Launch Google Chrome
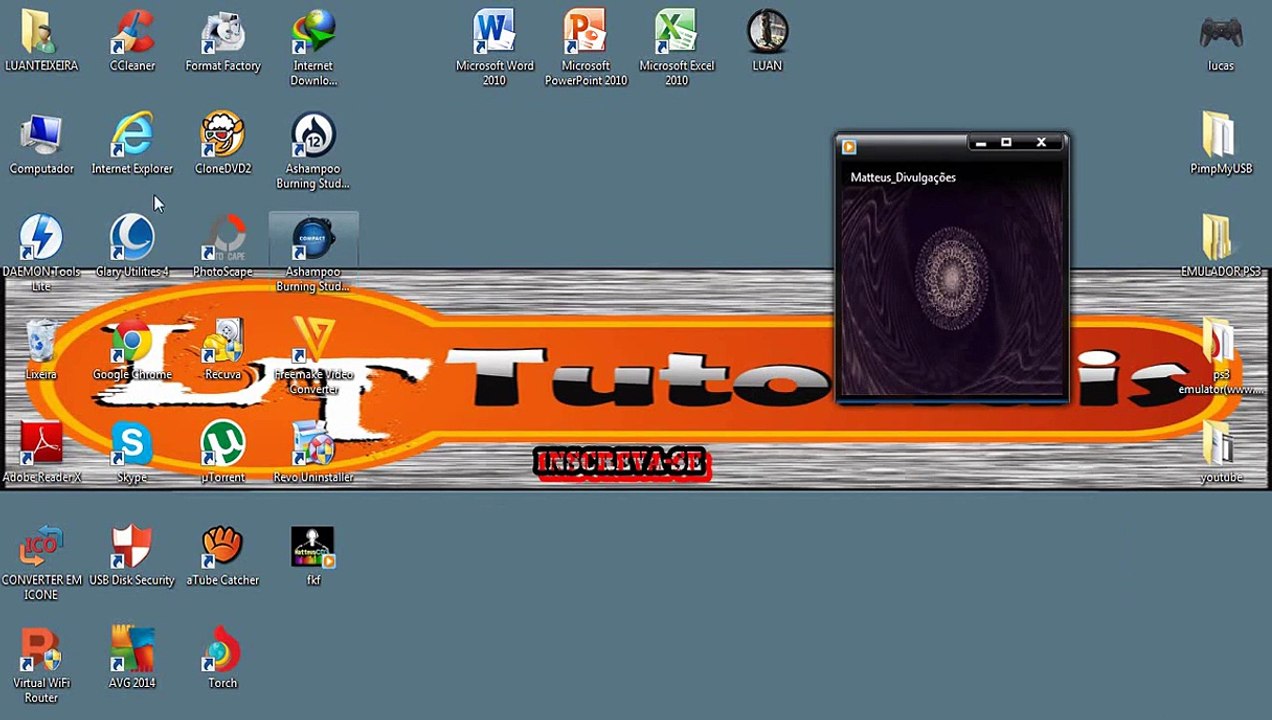The width and height of the screenshot is (1272, 720). pos(132,349)
